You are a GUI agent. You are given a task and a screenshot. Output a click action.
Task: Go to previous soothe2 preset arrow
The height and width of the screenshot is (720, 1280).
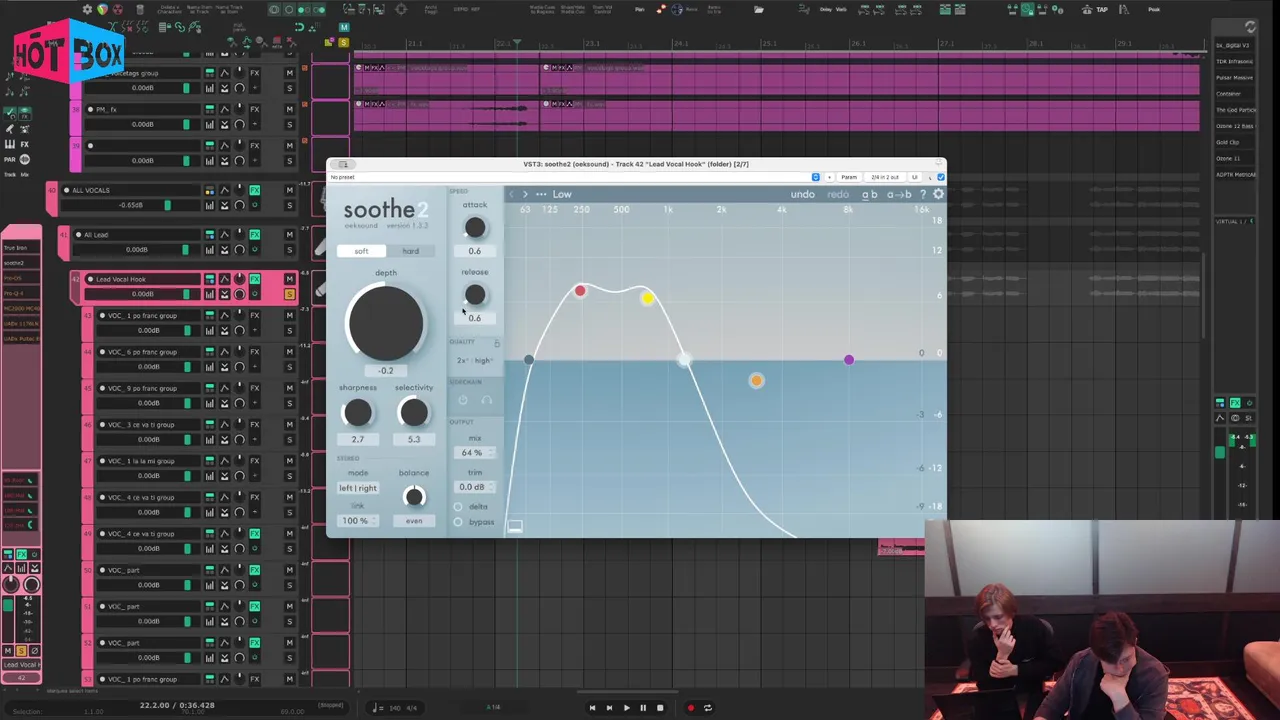(x=511, y=194)
